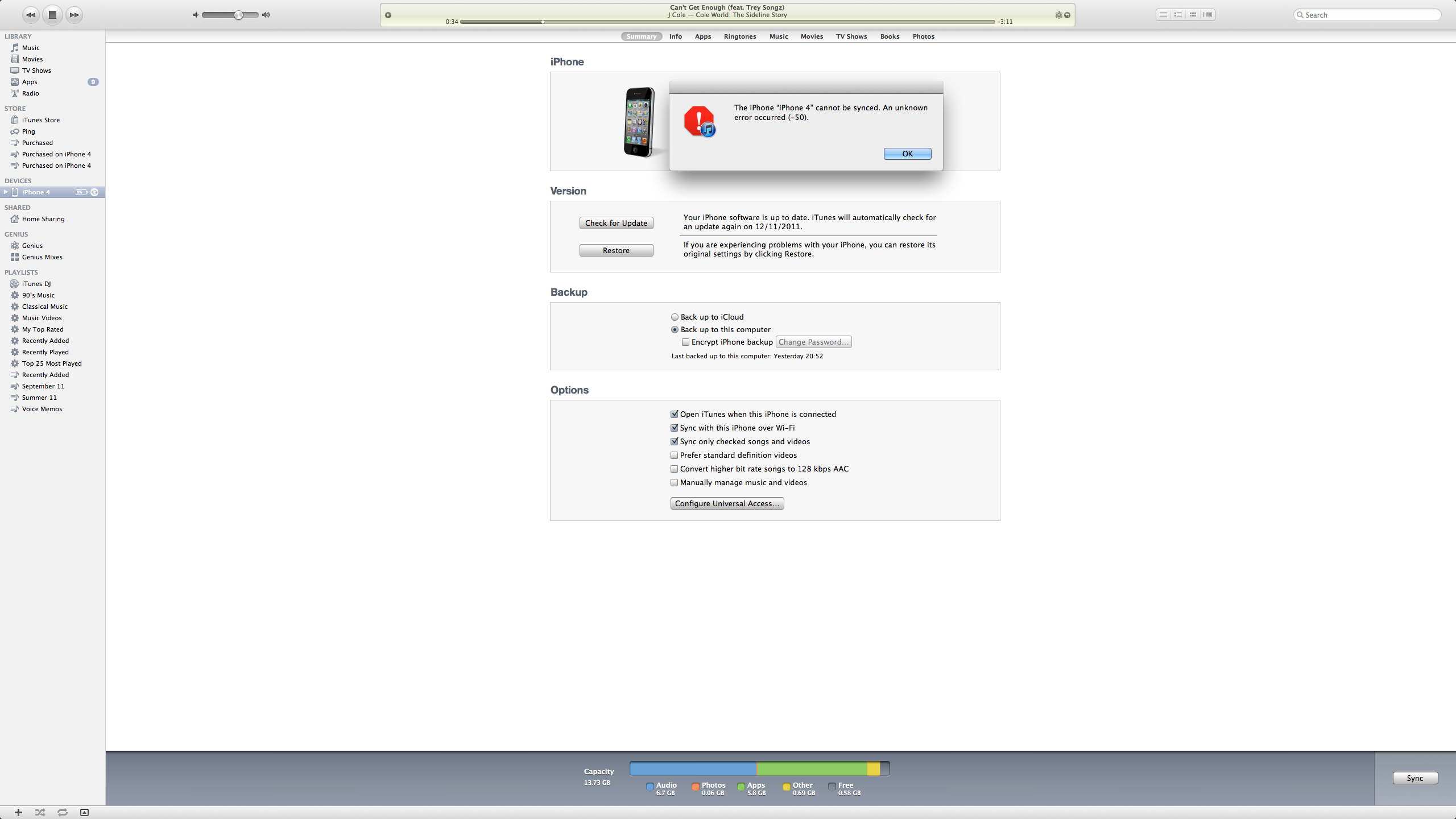Open Configure Universal Access
The image size is (1456, 819).
727,503
